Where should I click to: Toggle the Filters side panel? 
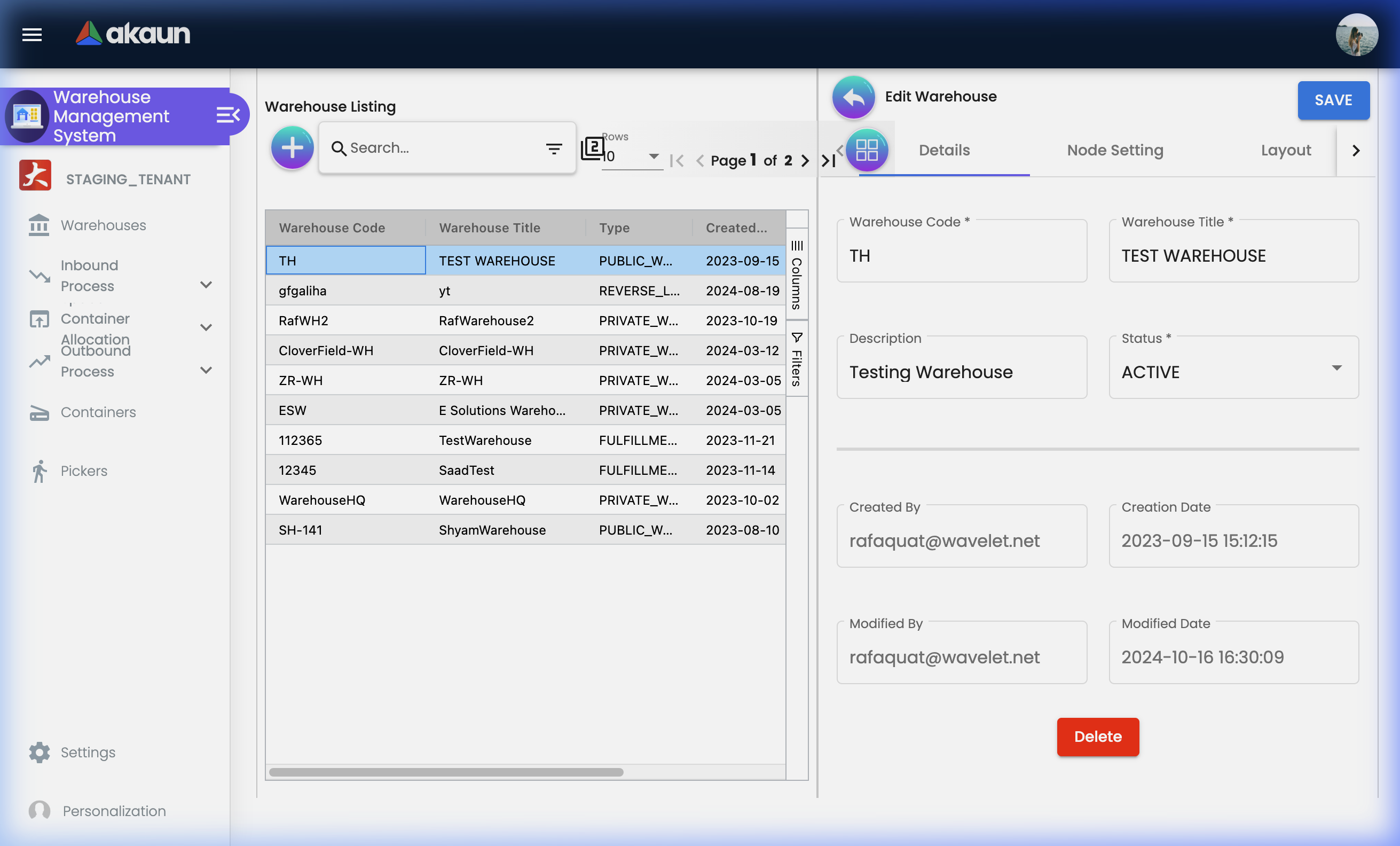click(x=797, y=359)
